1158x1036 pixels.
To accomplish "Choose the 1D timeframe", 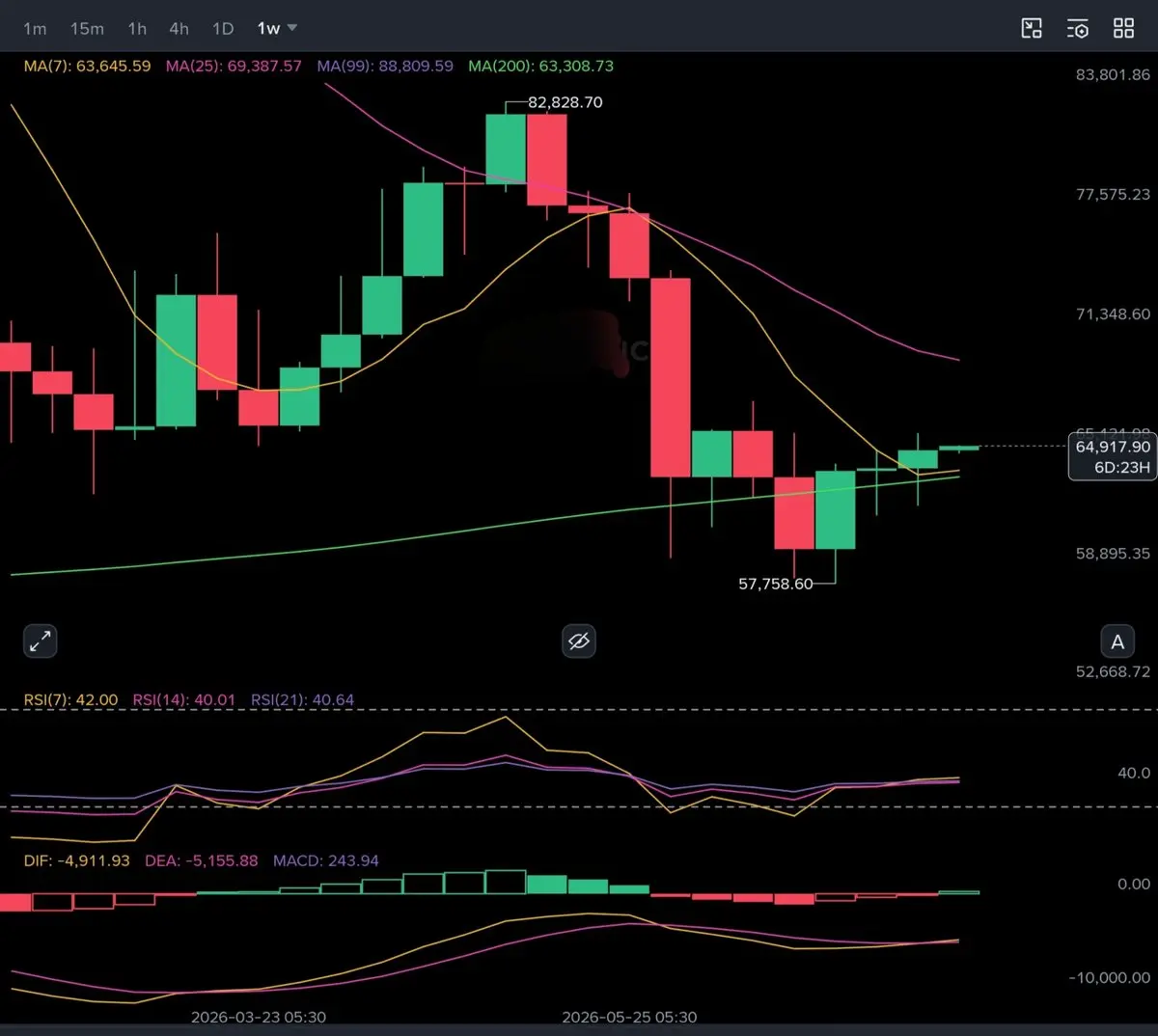I will coord(223,29).
